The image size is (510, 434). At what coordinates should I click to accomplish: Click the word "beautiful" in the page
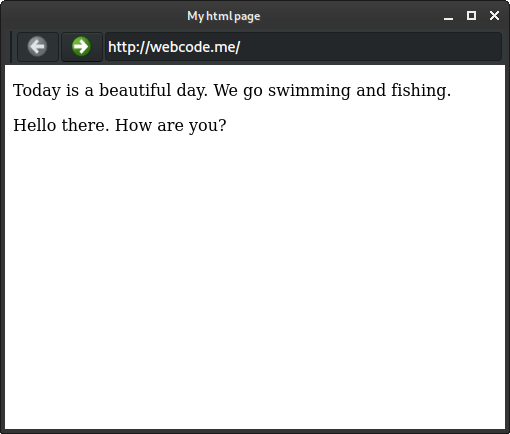point(135,90)
